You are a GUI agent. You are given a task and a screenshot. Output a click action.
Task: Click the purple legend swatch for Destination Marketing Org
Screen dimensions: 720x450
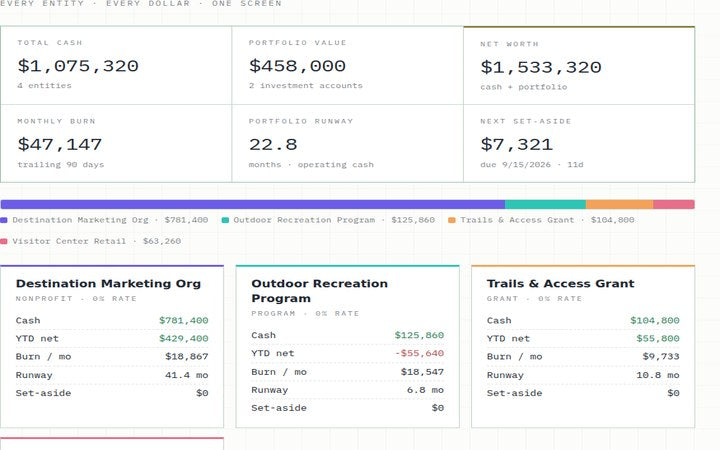pos(4,220)
